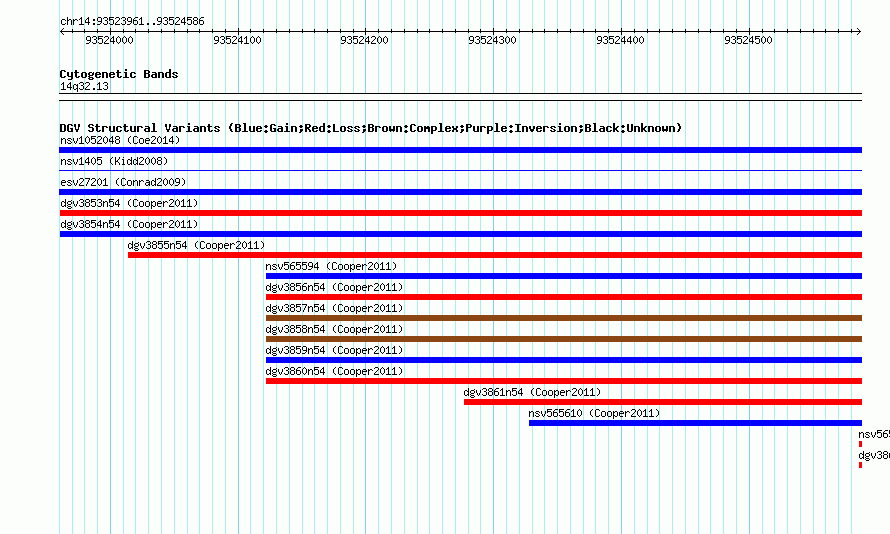
Task: Click the chr14:93523961..93524586 region label
Action: 132,22
